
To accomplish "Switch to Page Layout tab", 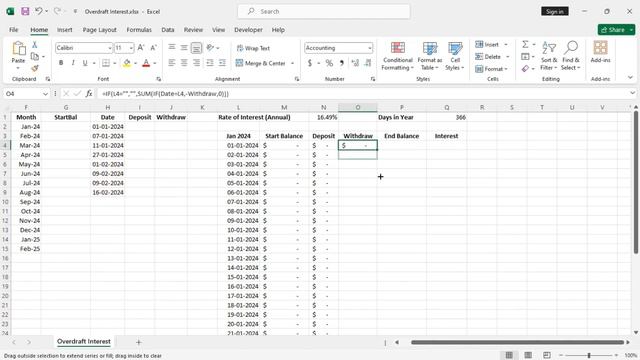I will point(100,30).
